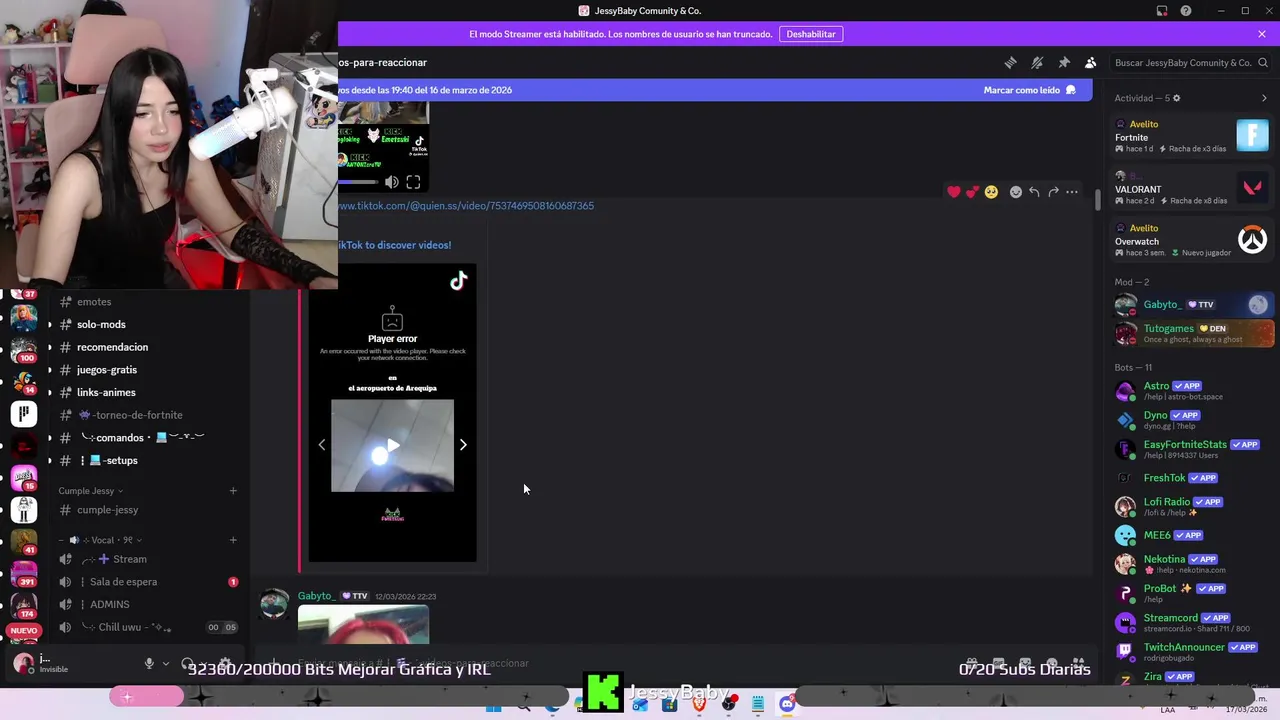Image resolution: width=1280 pixels, height=720 pixels.
Task: Click the forward arrow on message
Action: pos(1053,192)
